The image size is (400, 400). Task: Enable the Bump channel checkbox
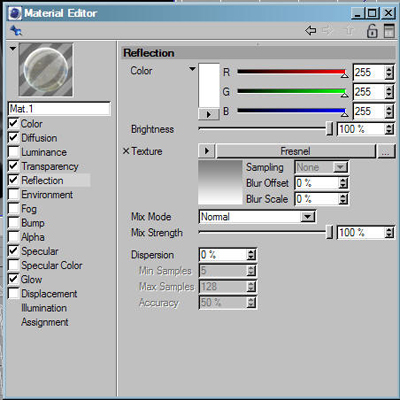coord(13,222)
